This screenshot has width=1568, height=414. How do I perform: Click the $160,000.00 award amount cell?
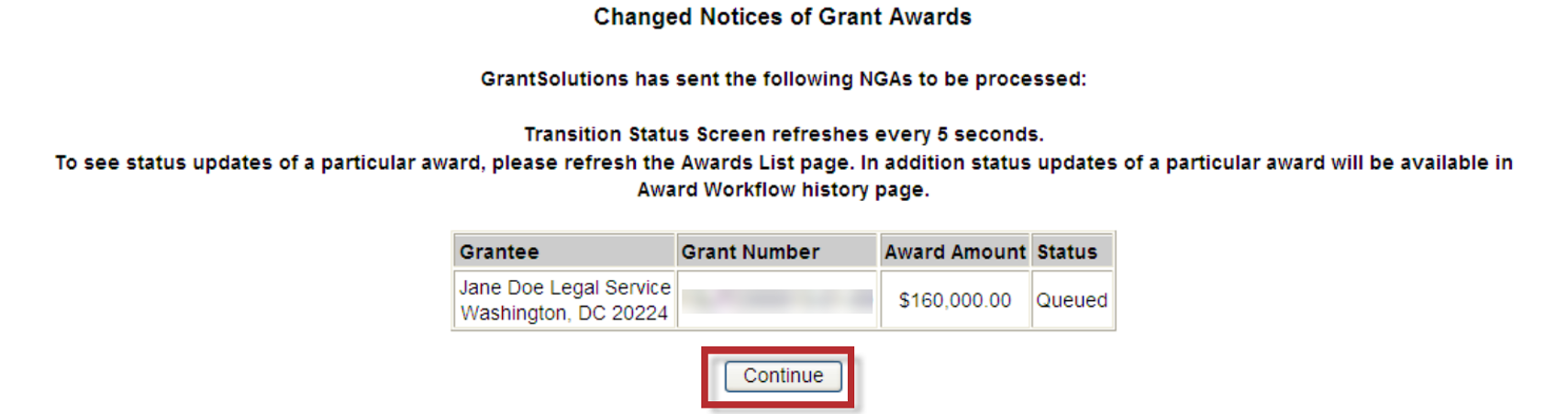pyautogui.click(x=954, y=300)
